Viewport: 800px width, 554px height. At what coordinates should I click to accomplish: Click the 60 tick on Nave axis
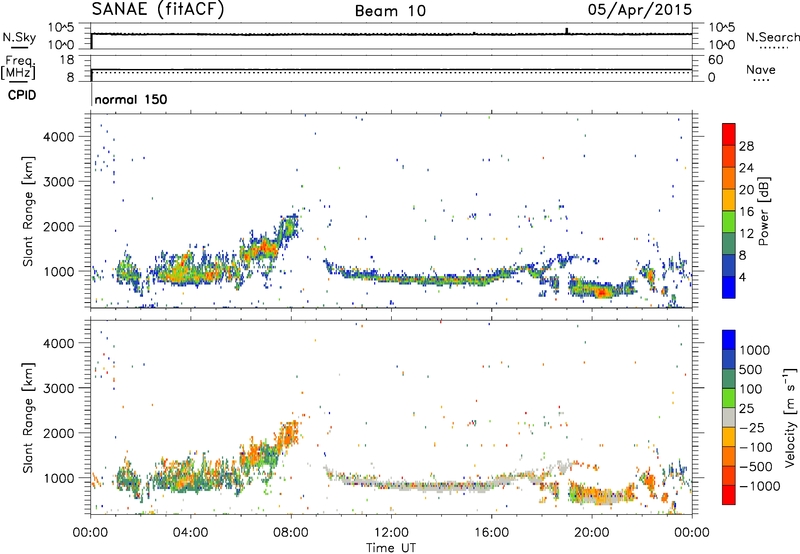tap(715, 60)
